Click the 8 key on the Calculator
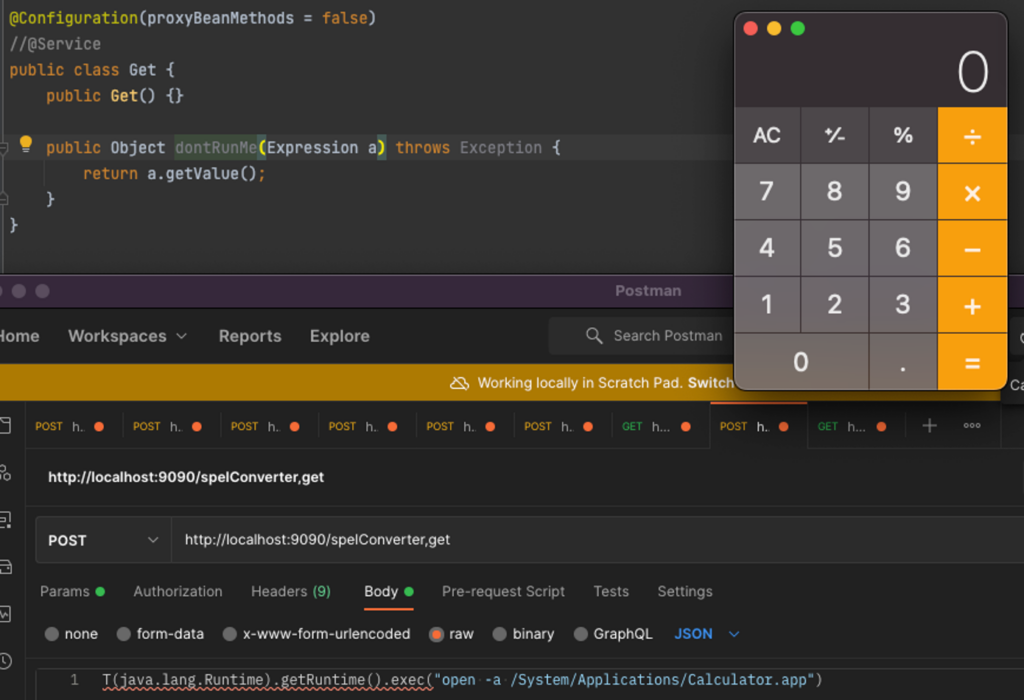Viewport: 1024px width, 700px height. tap(835, 192)
